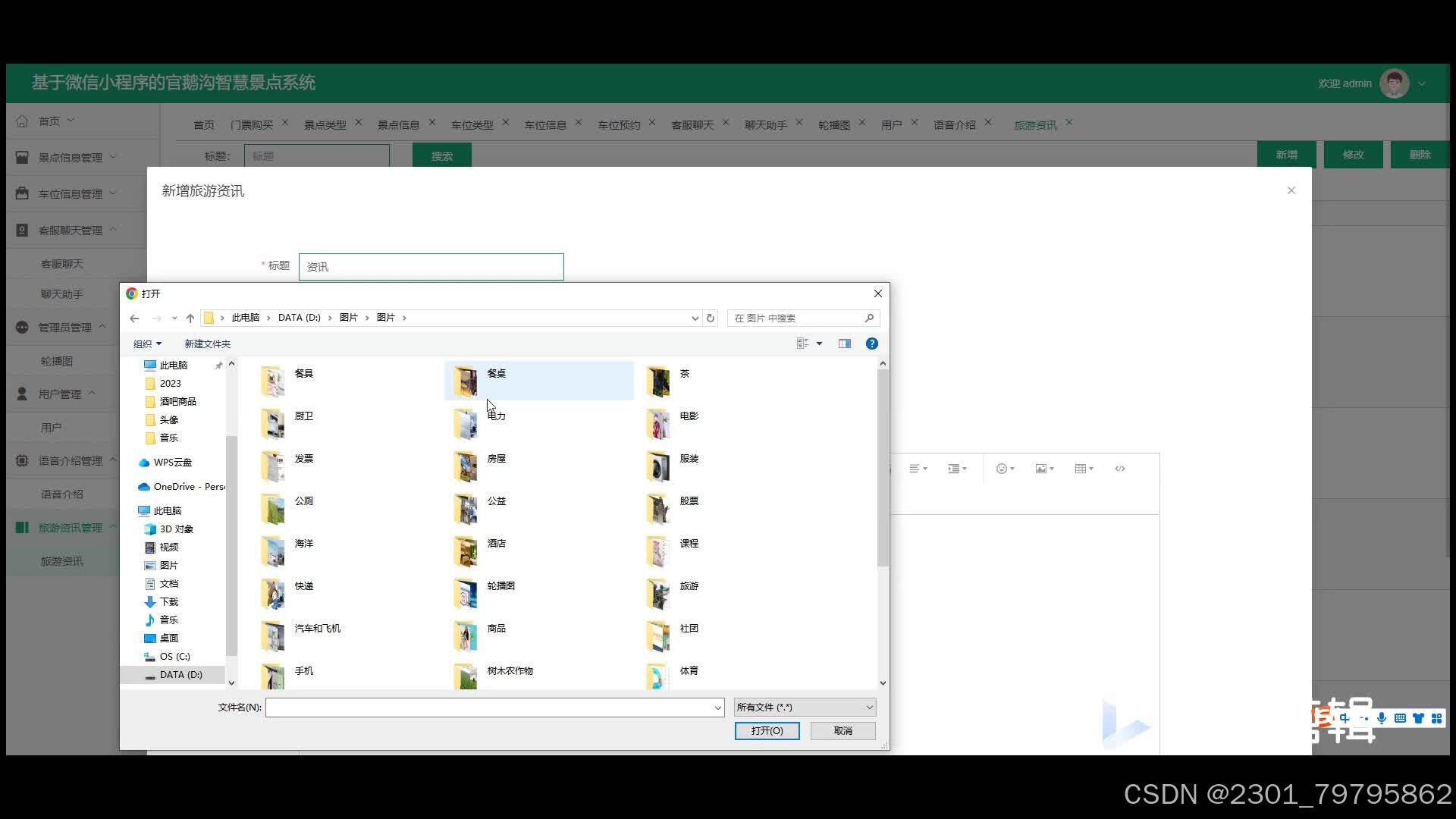Open the 组织 organize dropdown menu
This screenshot has height=819, width=1456.
click(x=147, y=344)
